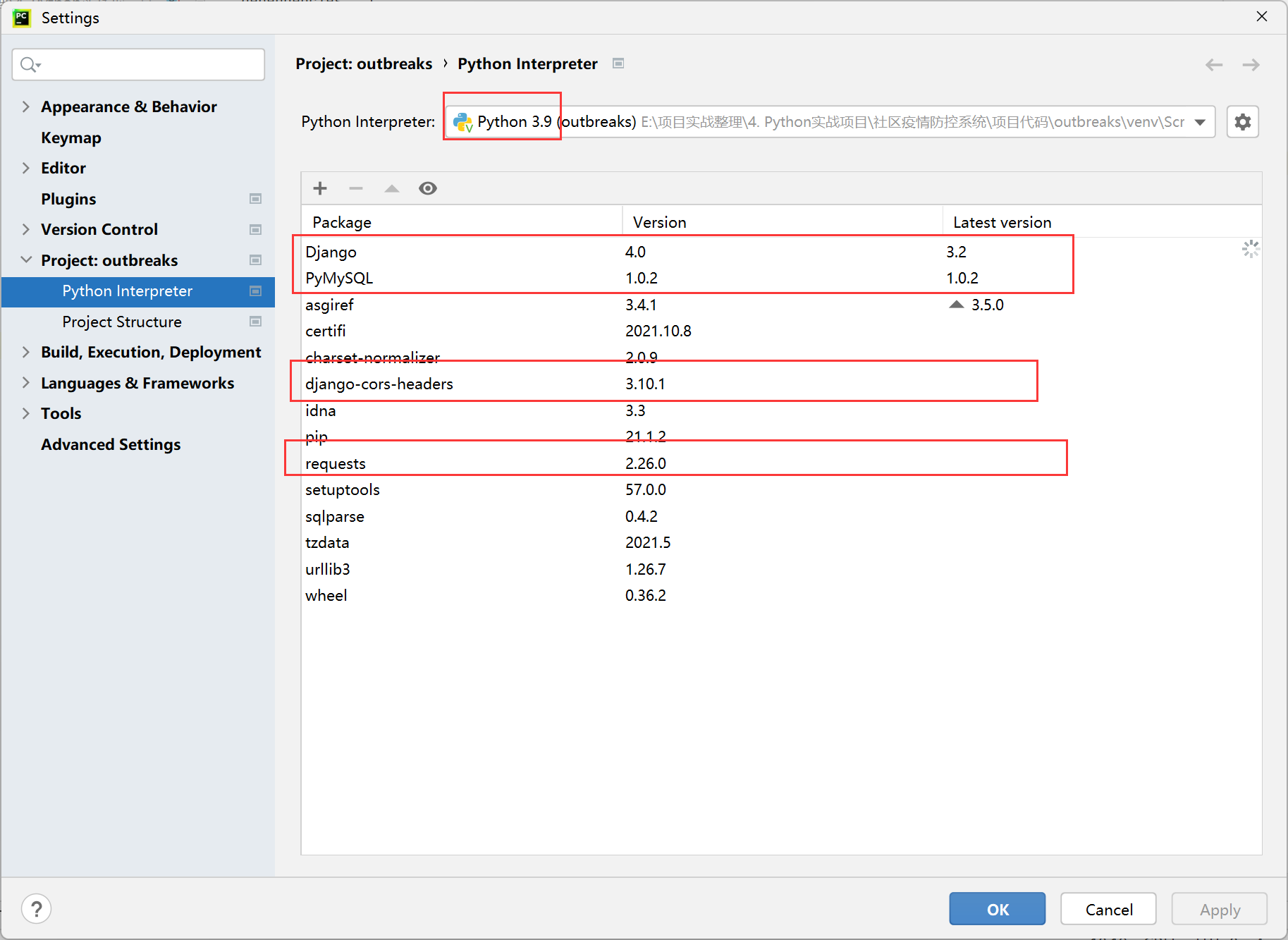Expand the Version Control section

tap(26, 229)
